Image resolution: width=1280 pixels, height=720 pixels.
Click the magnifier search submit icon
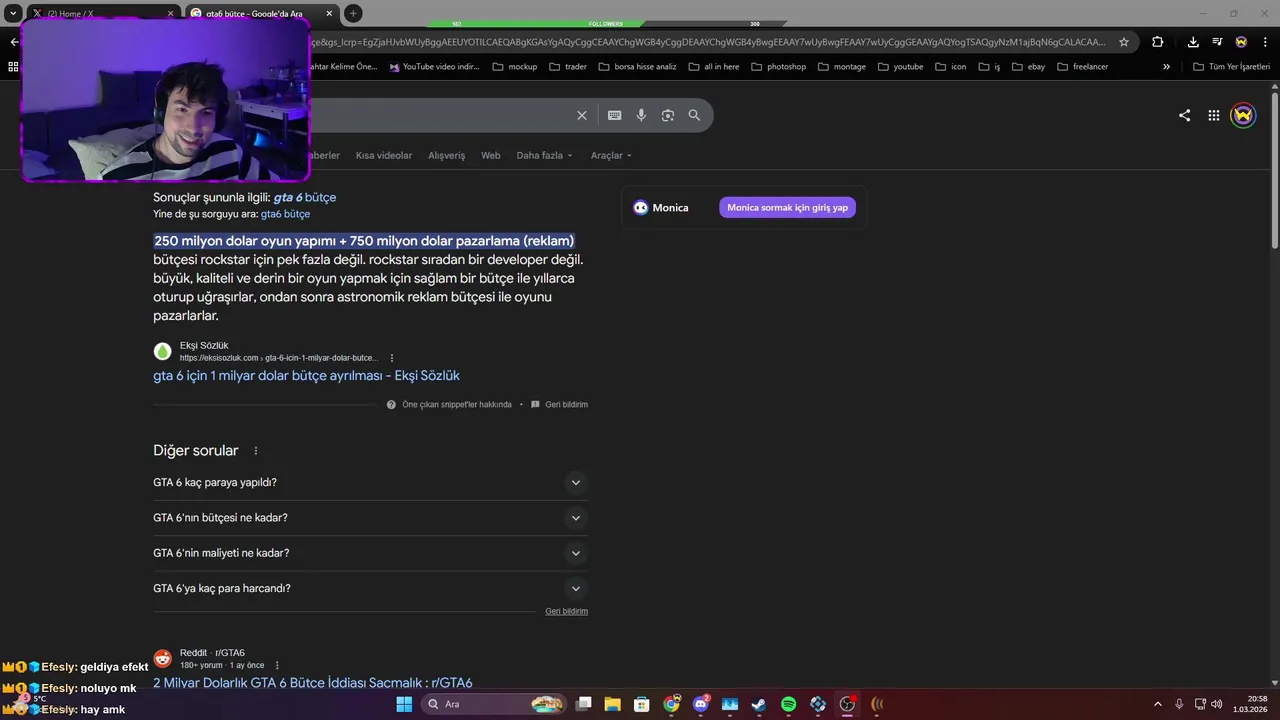pos(694,115)
